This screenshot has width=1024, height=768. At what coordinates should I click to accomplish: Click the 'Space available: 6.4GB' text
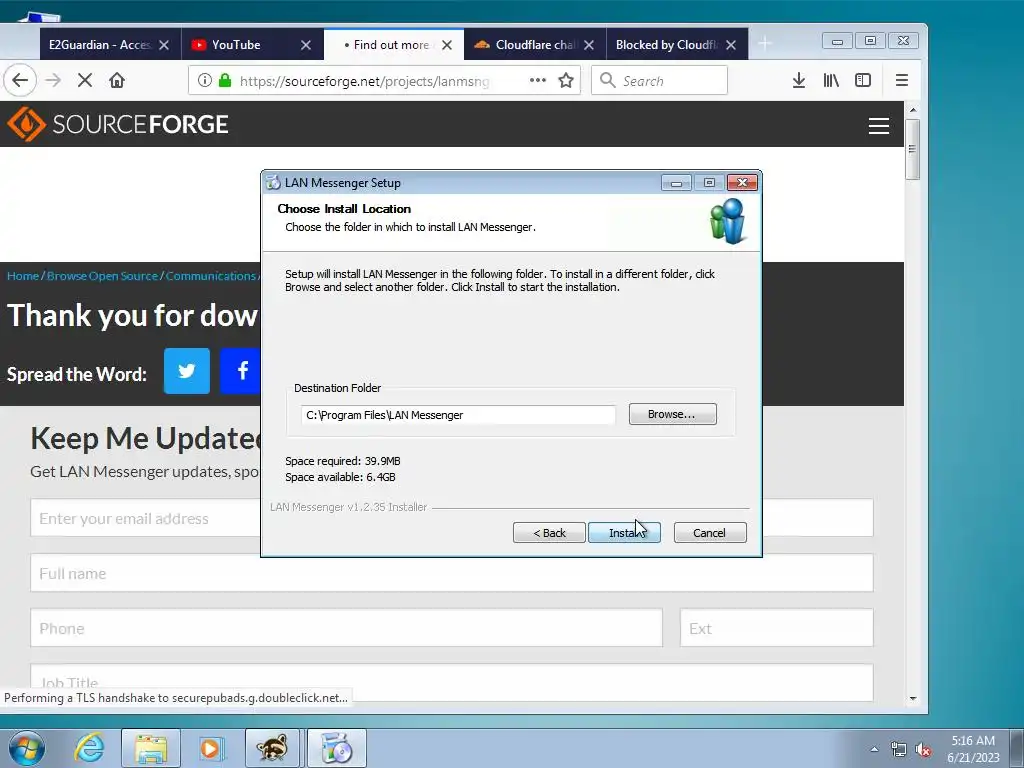pos(340,477)
